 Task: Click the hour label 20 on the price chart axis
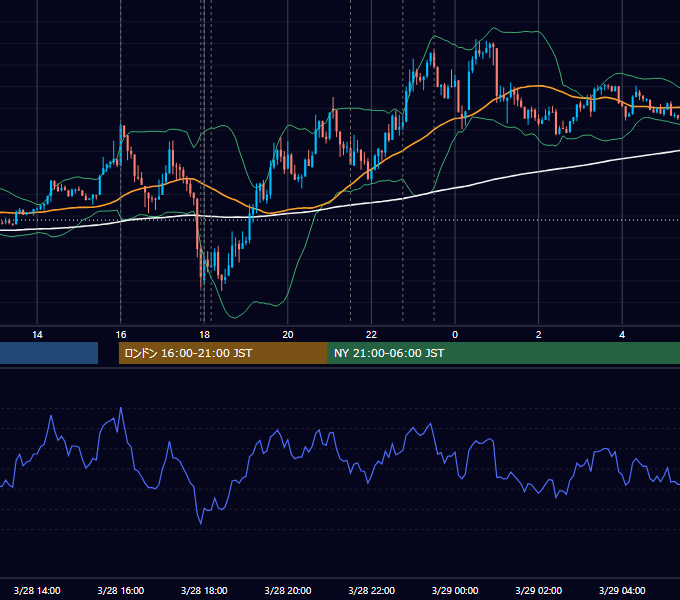(288, 335)
